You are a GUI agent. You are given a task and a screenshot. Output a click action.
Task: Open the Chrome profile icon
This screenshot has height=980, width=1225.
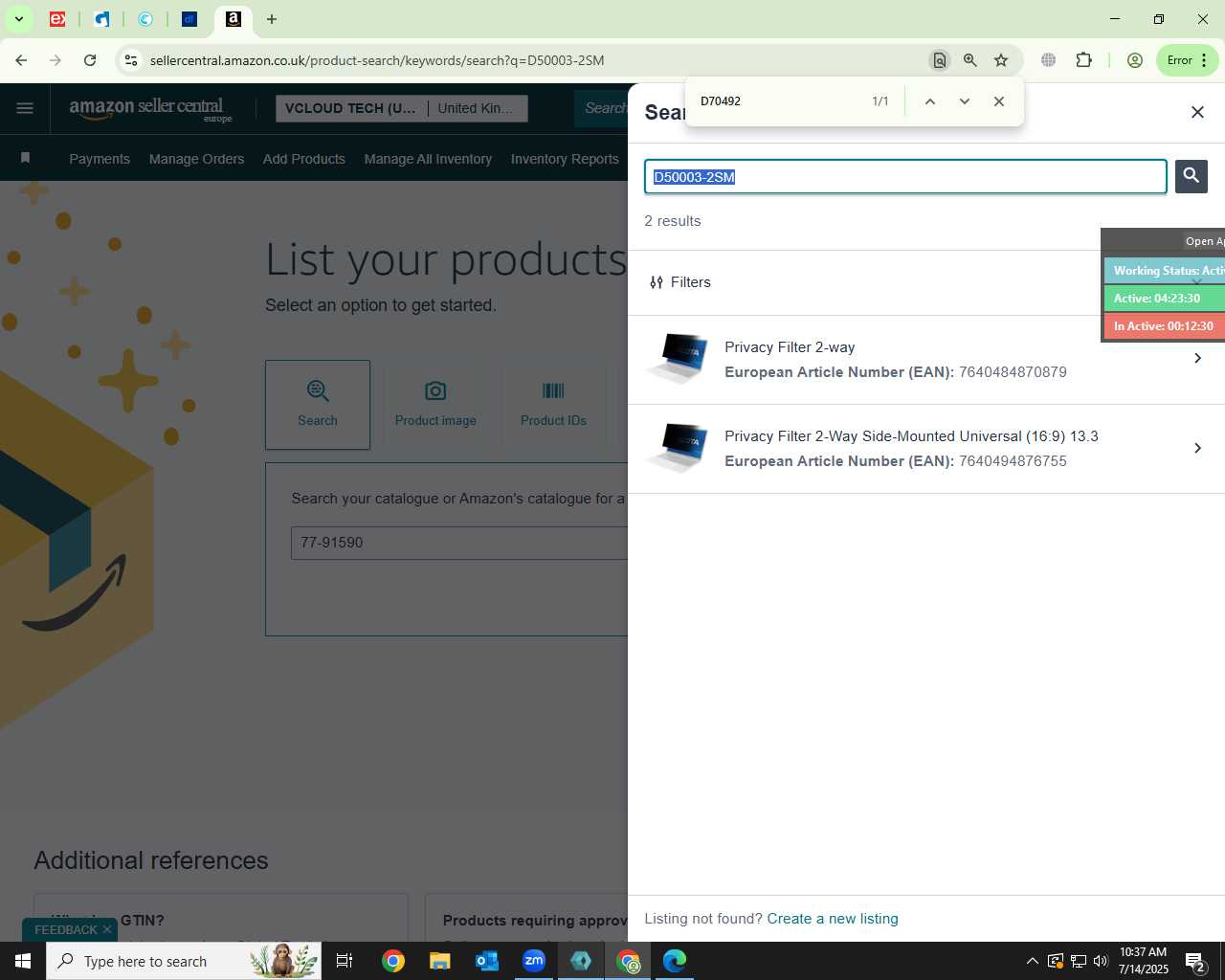click(1135, 60)
